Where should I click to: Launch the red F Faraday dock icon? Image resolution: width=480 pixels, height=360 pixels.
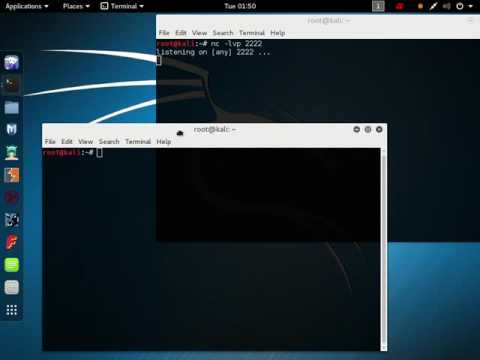(12, 242)
